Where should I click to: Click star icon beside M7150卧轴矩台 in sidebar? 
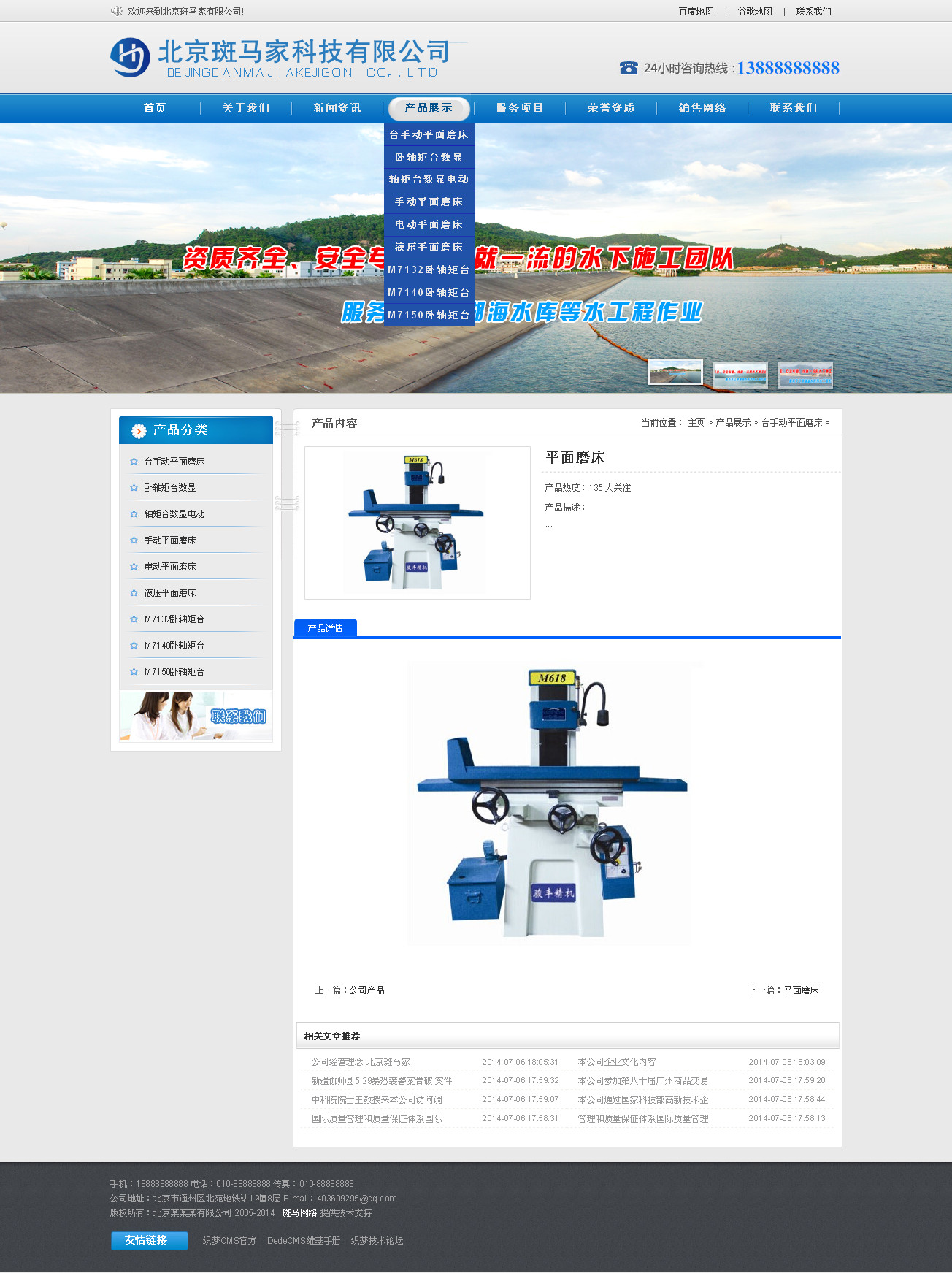[x=134, y=672]
